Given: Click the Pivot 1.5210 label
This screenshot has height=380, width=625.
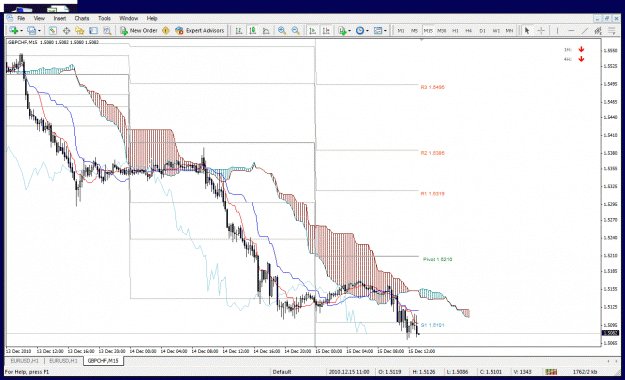Looking at the screenshot, I should [438, 259].
